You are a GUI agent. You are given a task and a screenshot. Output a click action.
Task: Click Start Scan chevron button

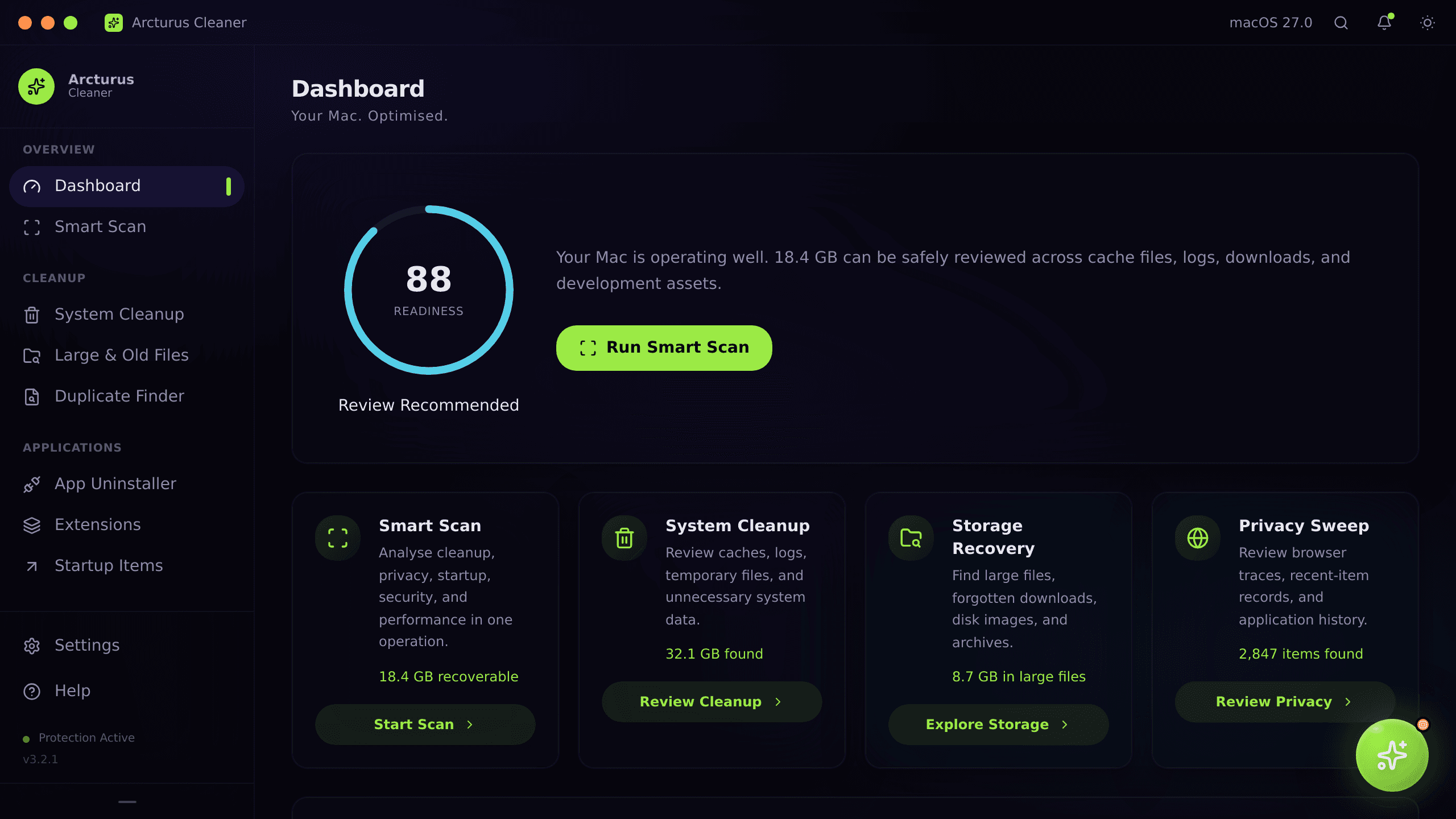(x=425, y=725)
